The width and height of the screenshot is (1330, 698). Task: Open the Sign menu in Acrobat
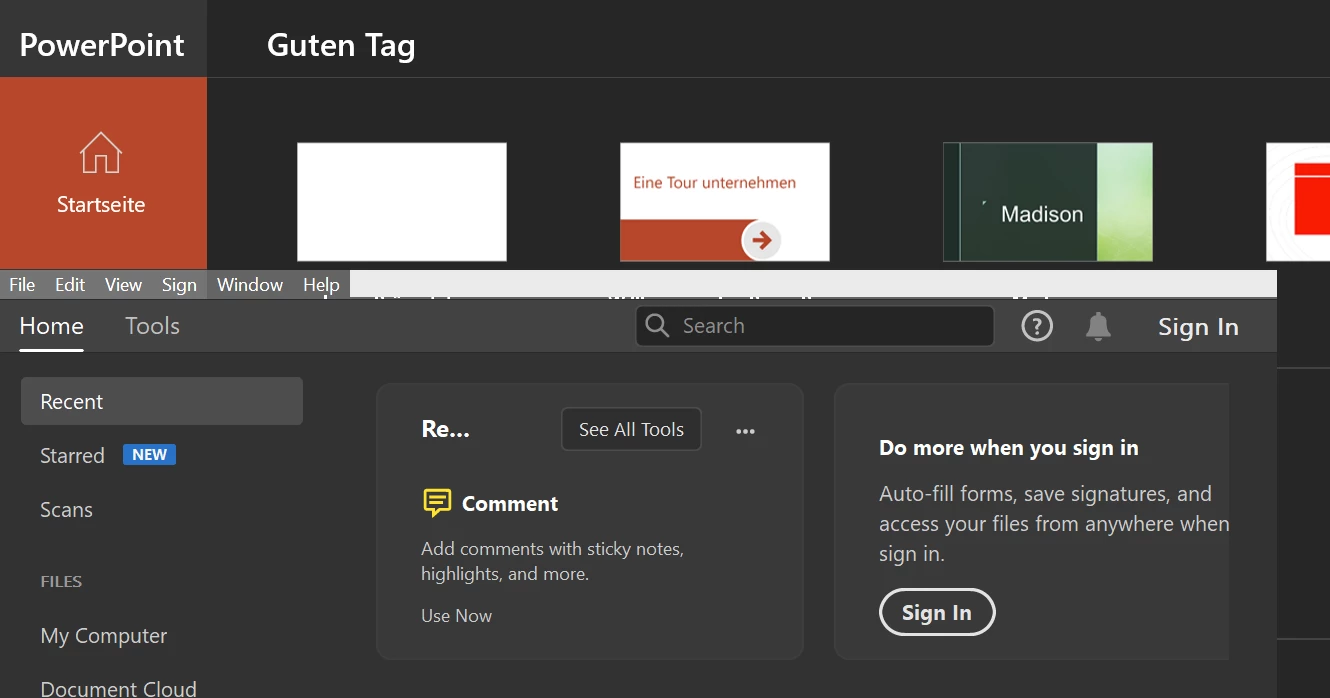[x=179, y=285]
